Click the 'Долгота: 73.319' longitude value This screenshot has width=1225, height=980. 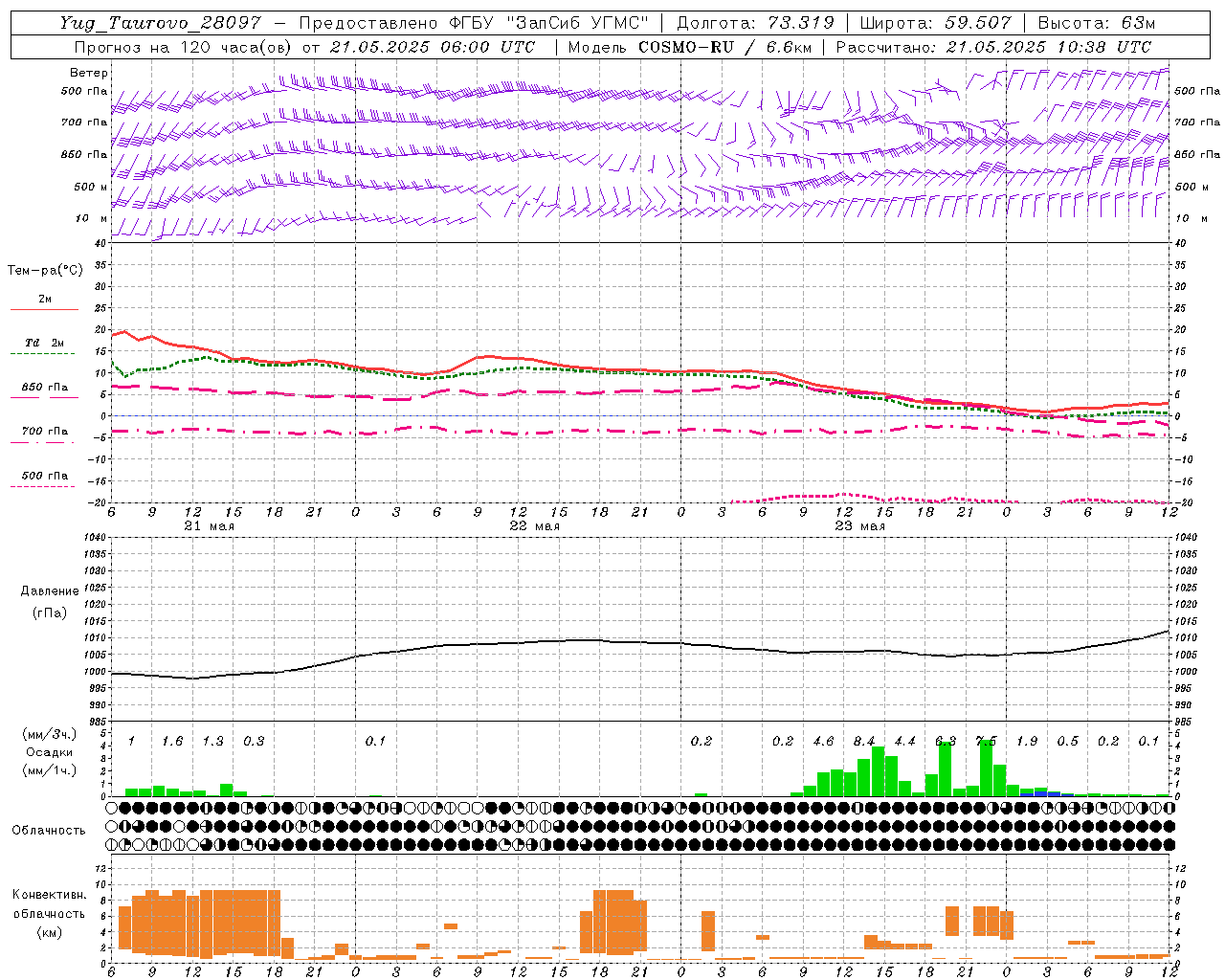pyautogui.click(x=755, y=23)
